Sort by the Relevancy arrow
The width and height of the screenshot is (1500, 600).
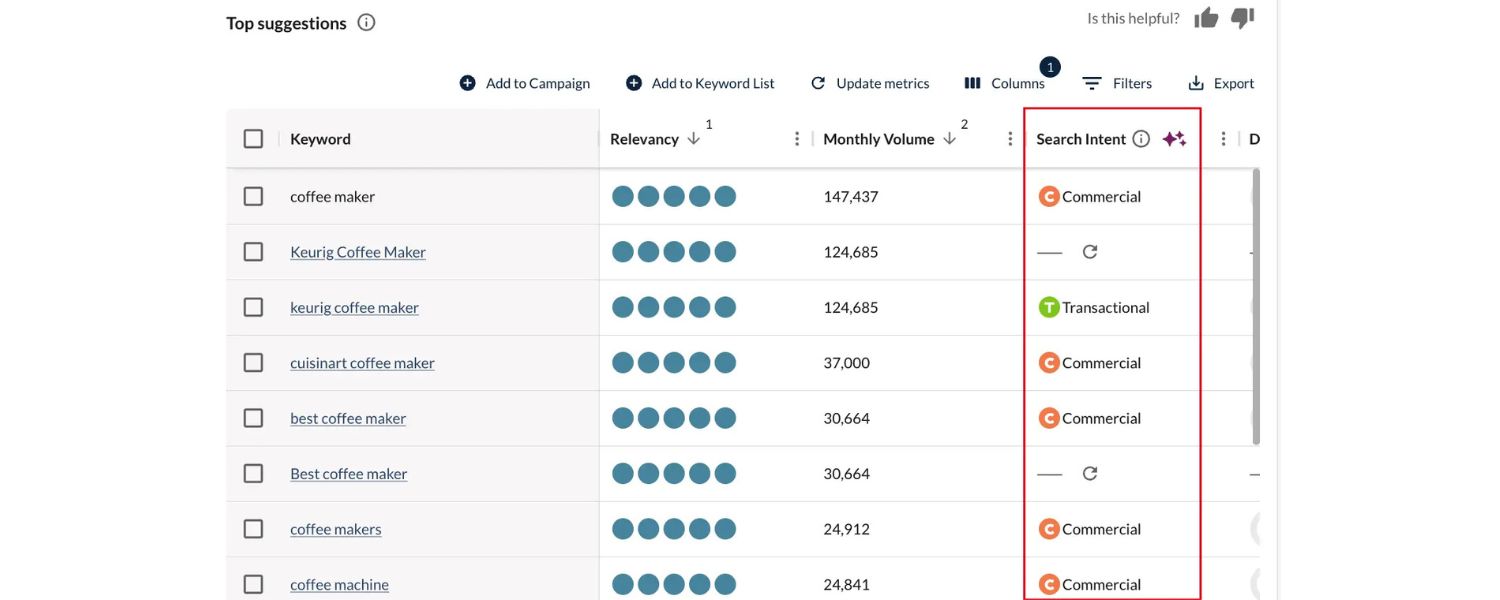693,138
